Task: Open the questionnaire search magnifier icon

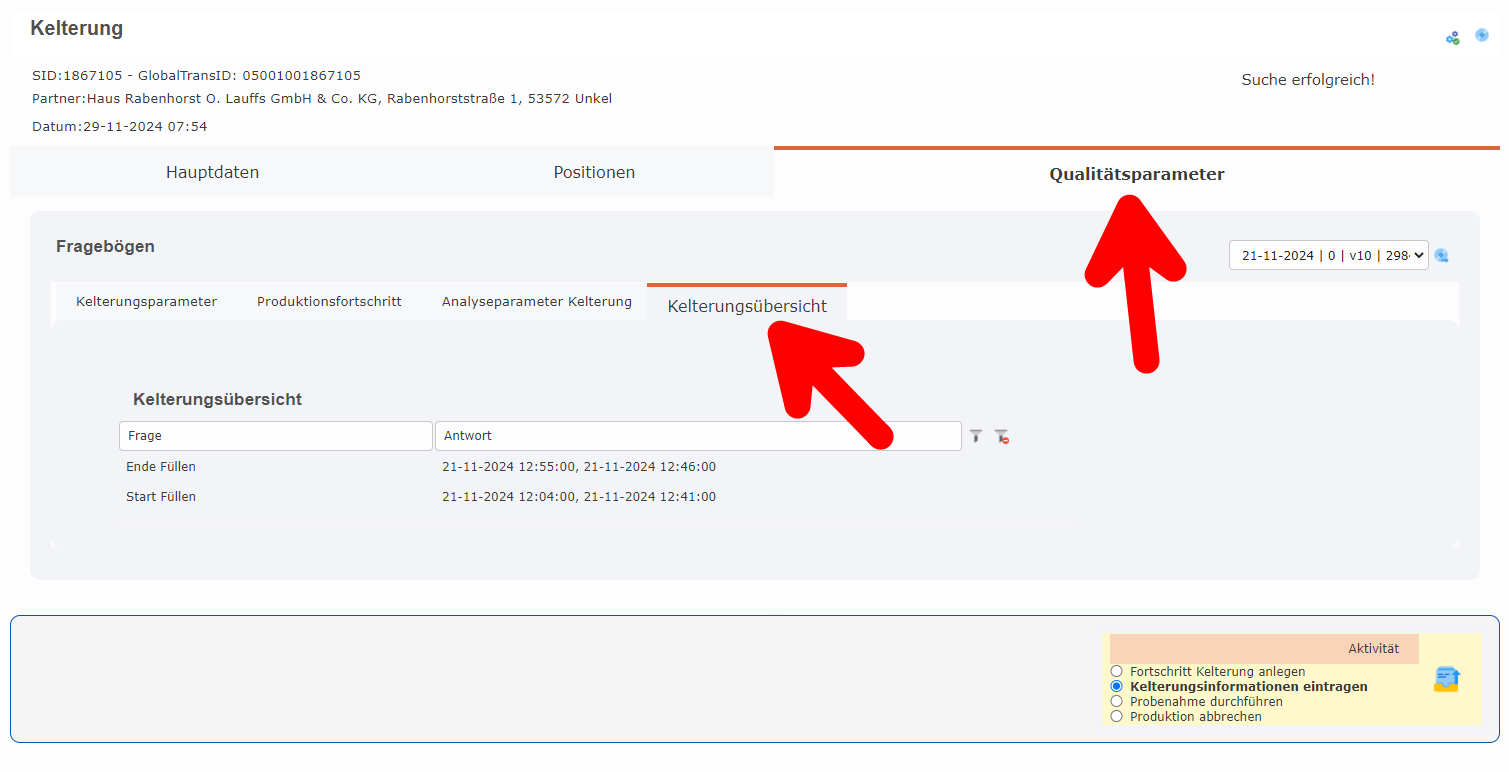Action: coord(1441,255)
